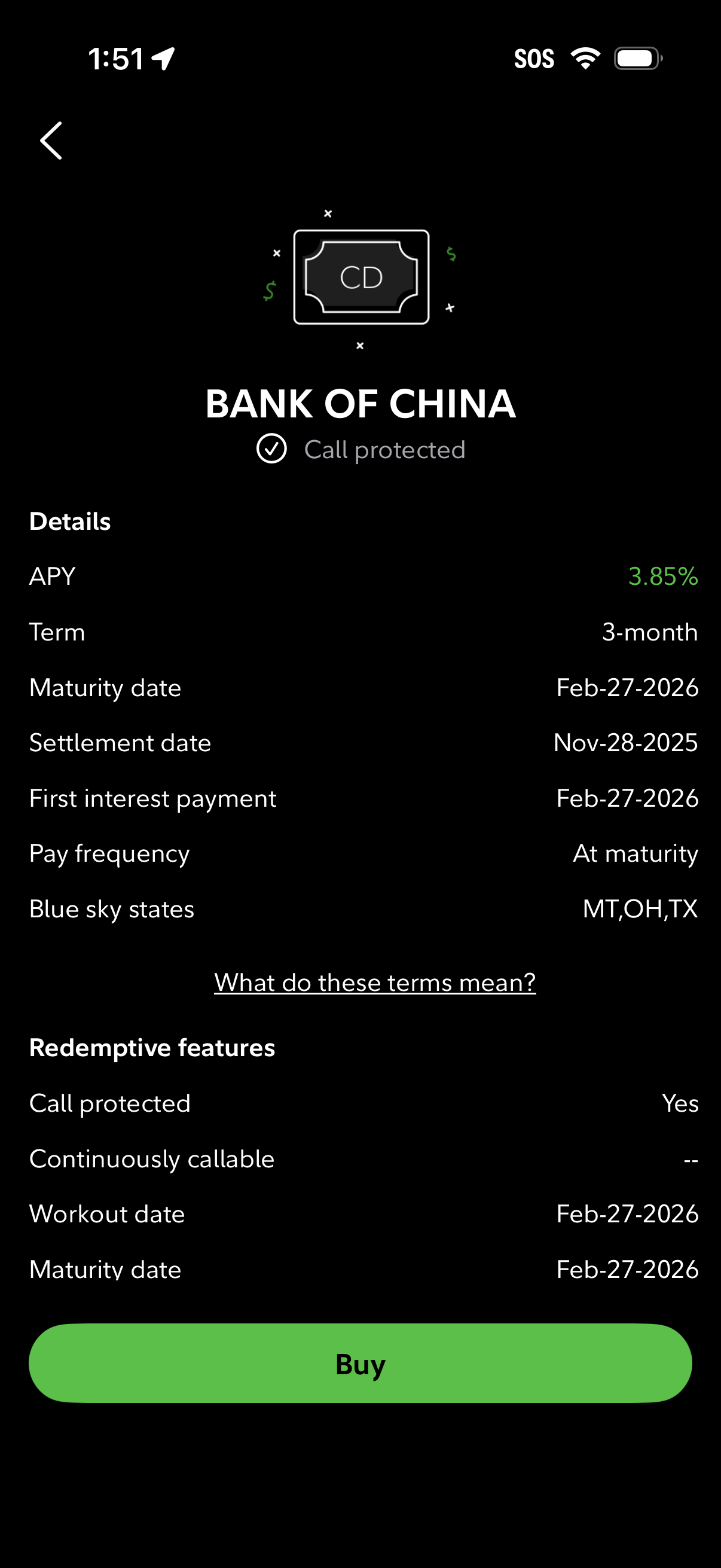Tap the Redemptive features section heading
This screenshot has height=1568, width=721.
tap(152, 1048)
